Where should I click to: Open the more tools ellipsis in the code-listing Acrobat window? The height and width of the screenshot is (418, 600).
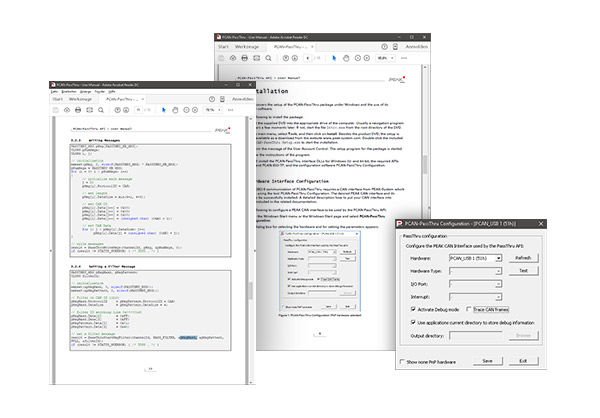(x=231, y=110)
